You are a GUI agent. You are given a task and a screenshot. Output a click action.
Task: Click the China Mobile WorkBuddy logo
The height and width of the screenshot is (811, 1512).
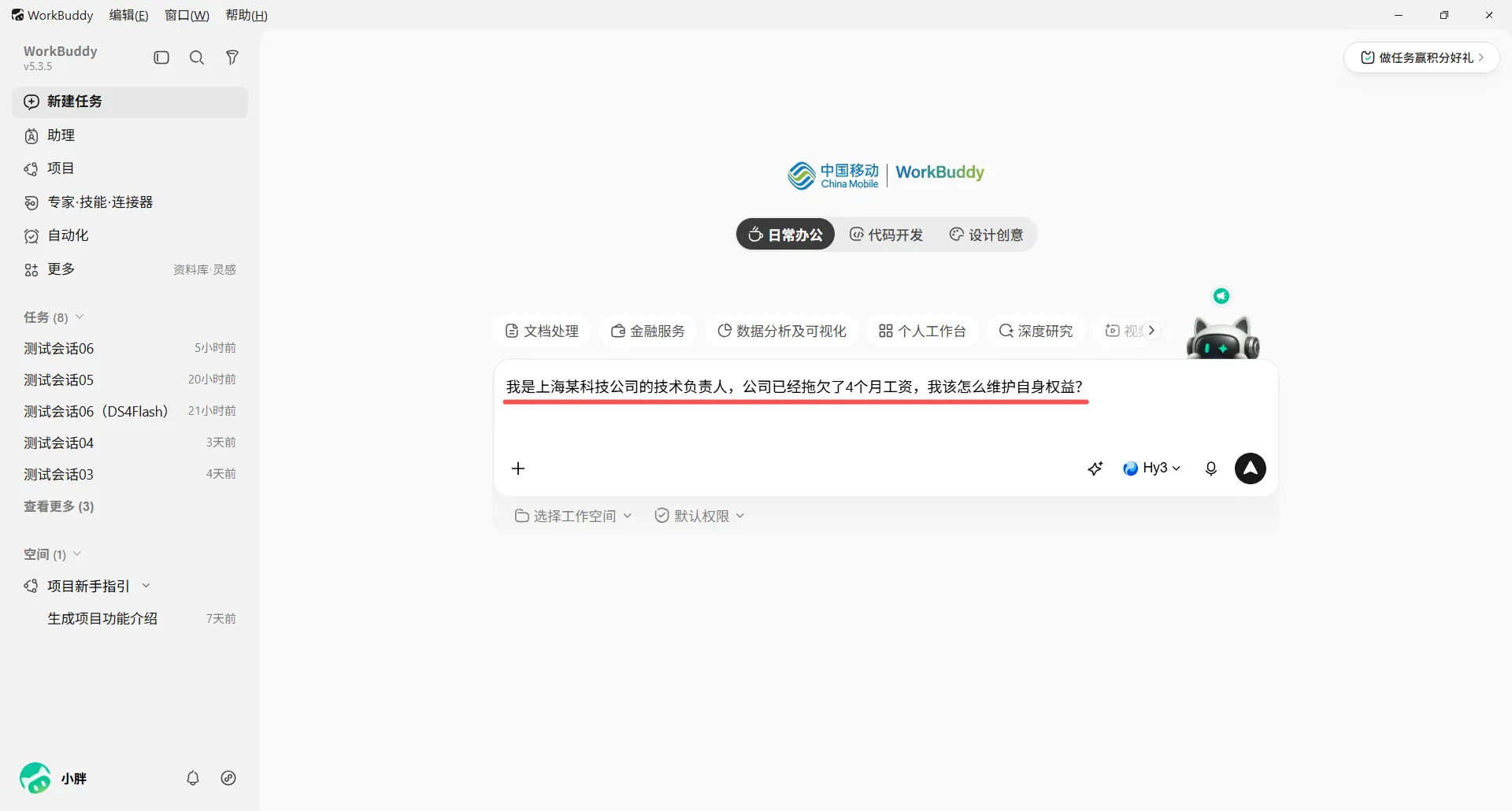coord(886,175)
